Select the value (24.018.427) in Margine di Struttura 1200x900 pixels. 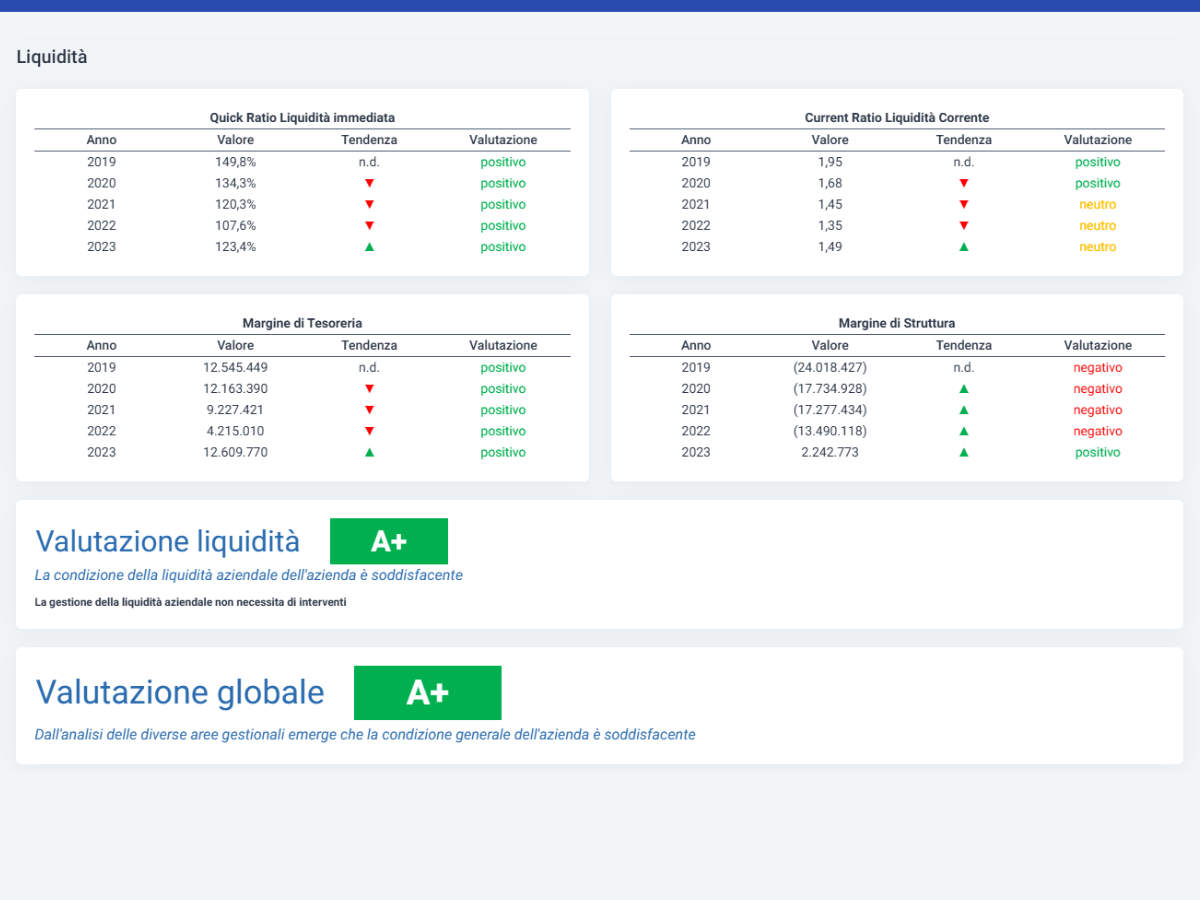point(830,367)
